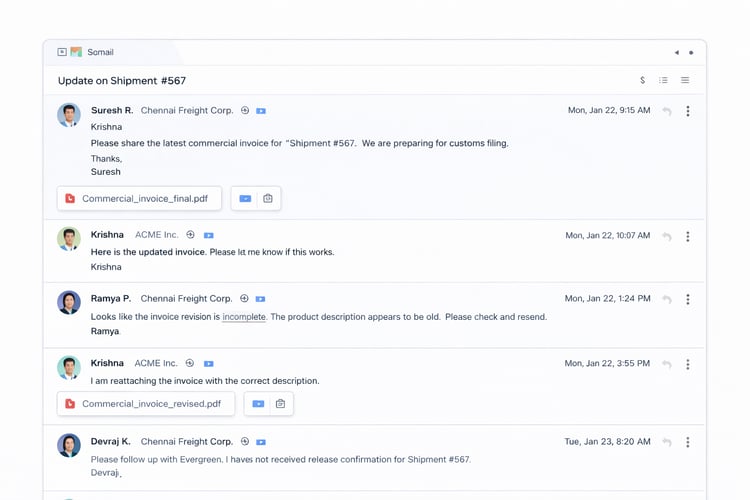Image resolution: width=750 pixels, height=500 pixels.
Task: Click the subject 'Update on Shipment #567'
Action: click(121, 80)
